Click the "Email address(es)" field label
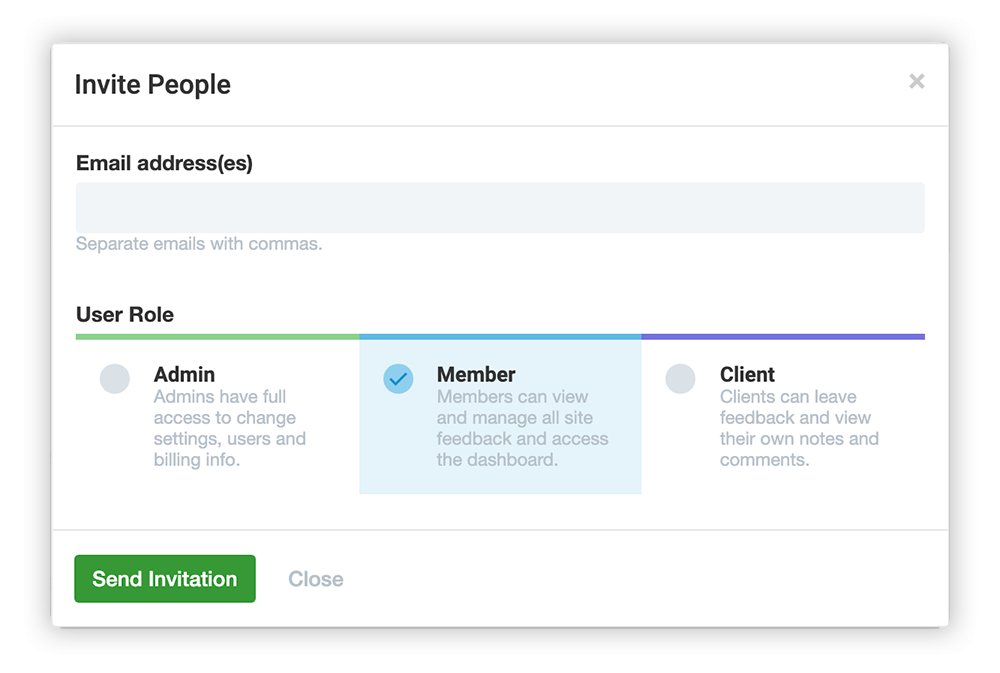 [164, 163]
